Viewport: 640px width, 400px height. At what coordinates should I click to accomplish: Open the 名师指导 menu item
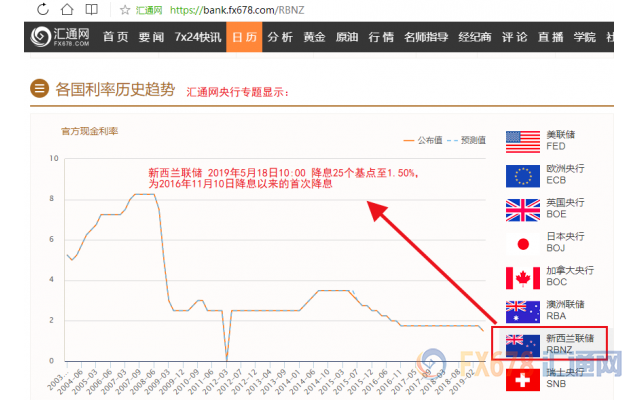pyautogui.click(x=426, y=37)
